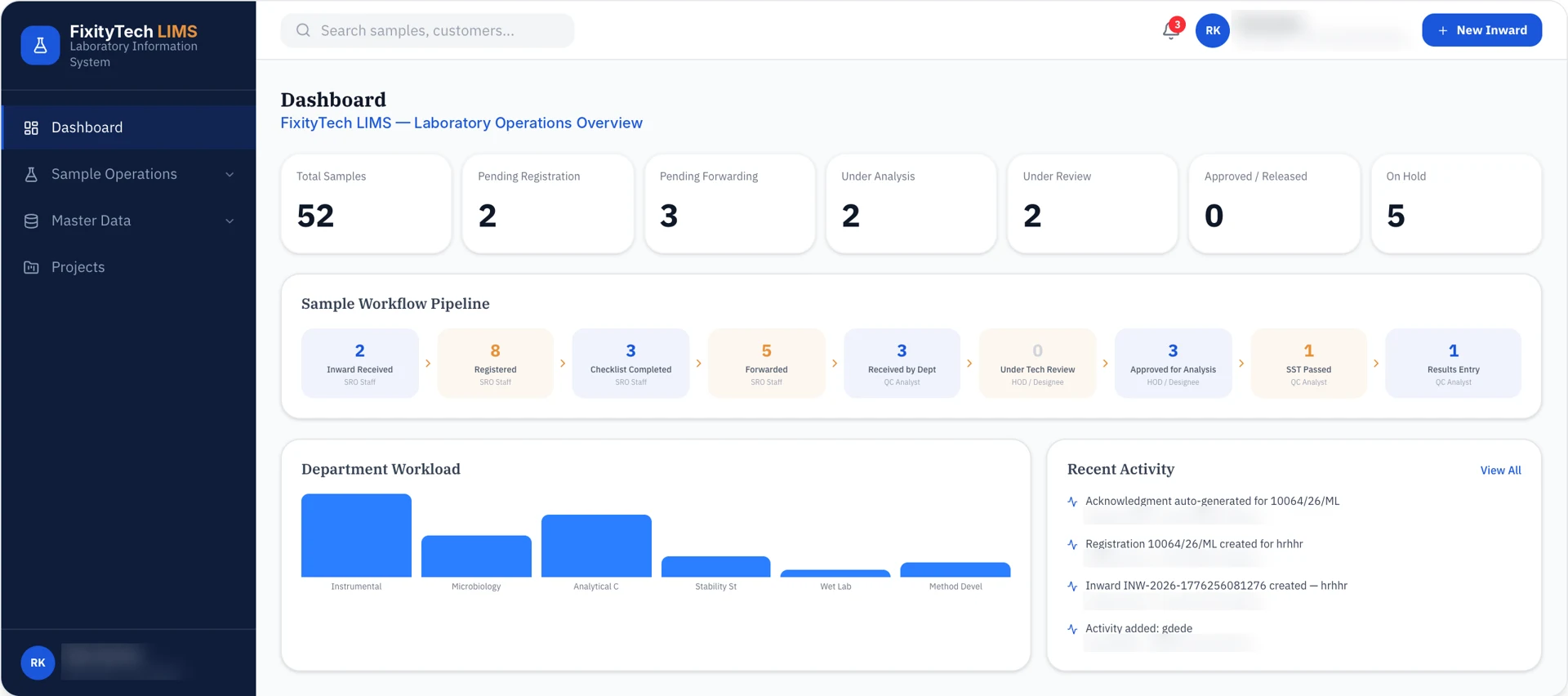Open the Master Data menu

tap(129, 221)
